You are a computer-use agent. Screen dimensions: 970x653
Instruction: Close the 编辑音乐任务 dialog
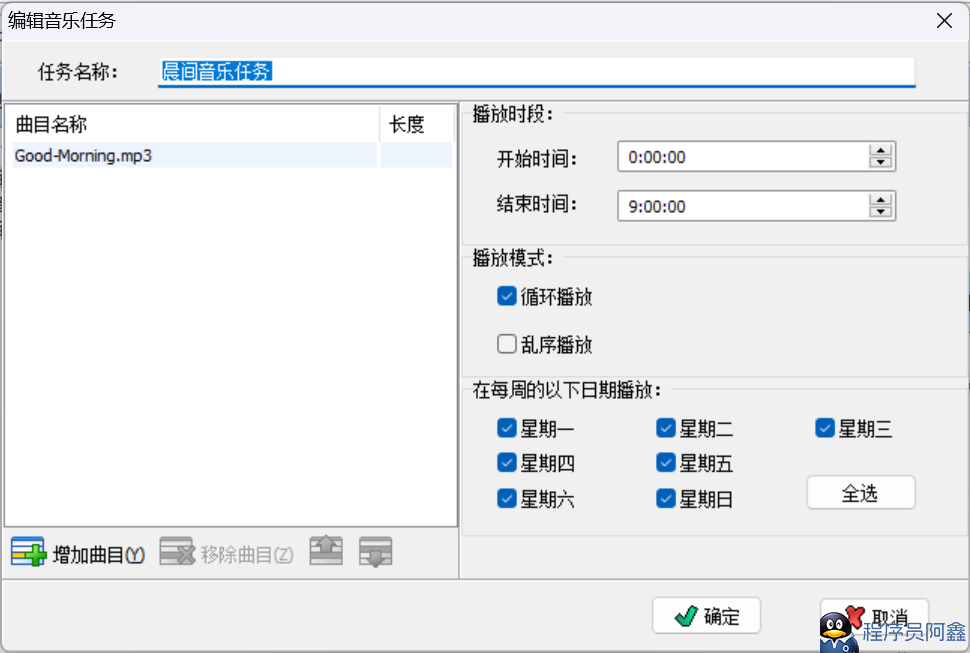(x=944, y=20)
